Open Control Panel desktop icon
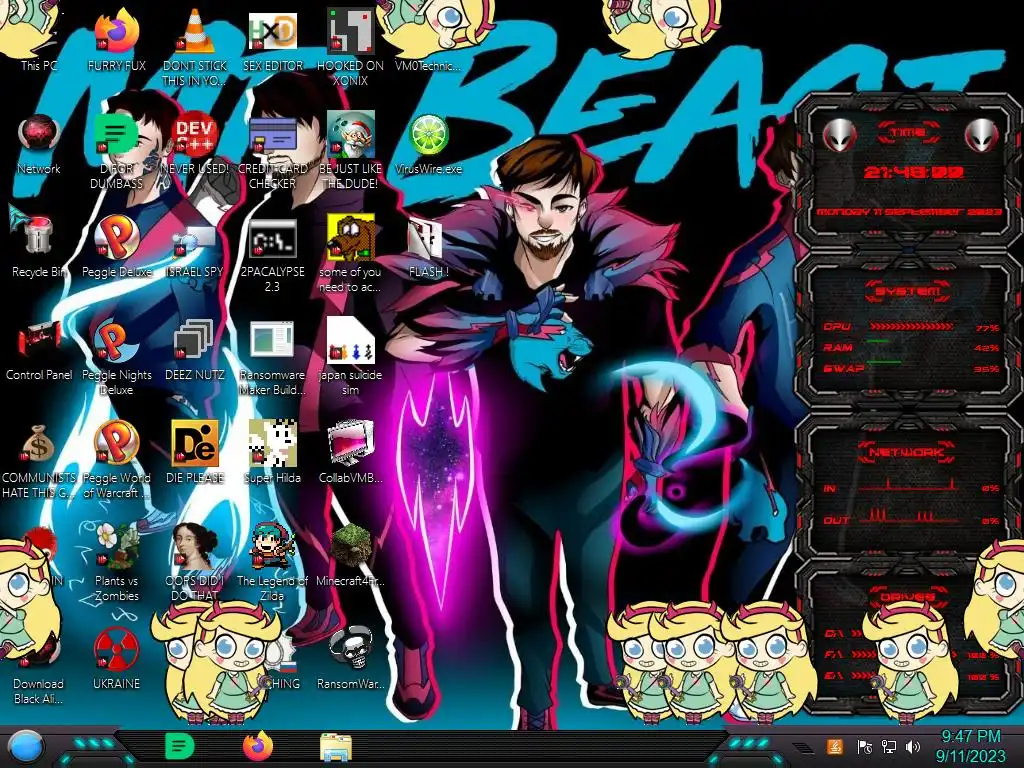The width and height of the screenshot is (1024, 768). click(x=39, y=349)
